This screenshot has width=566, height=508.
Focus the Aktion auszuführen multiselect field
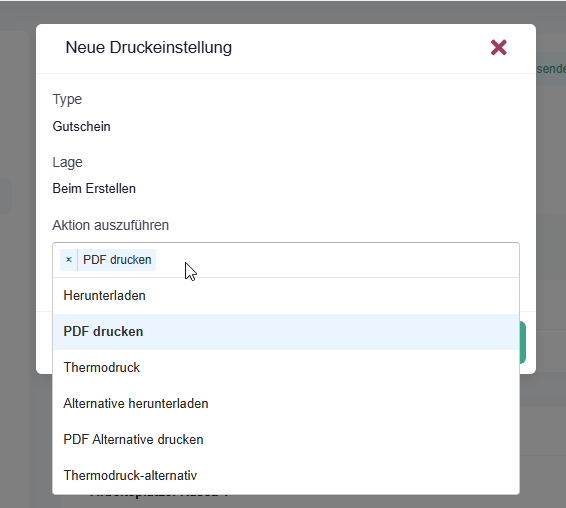tap(286, 260)
